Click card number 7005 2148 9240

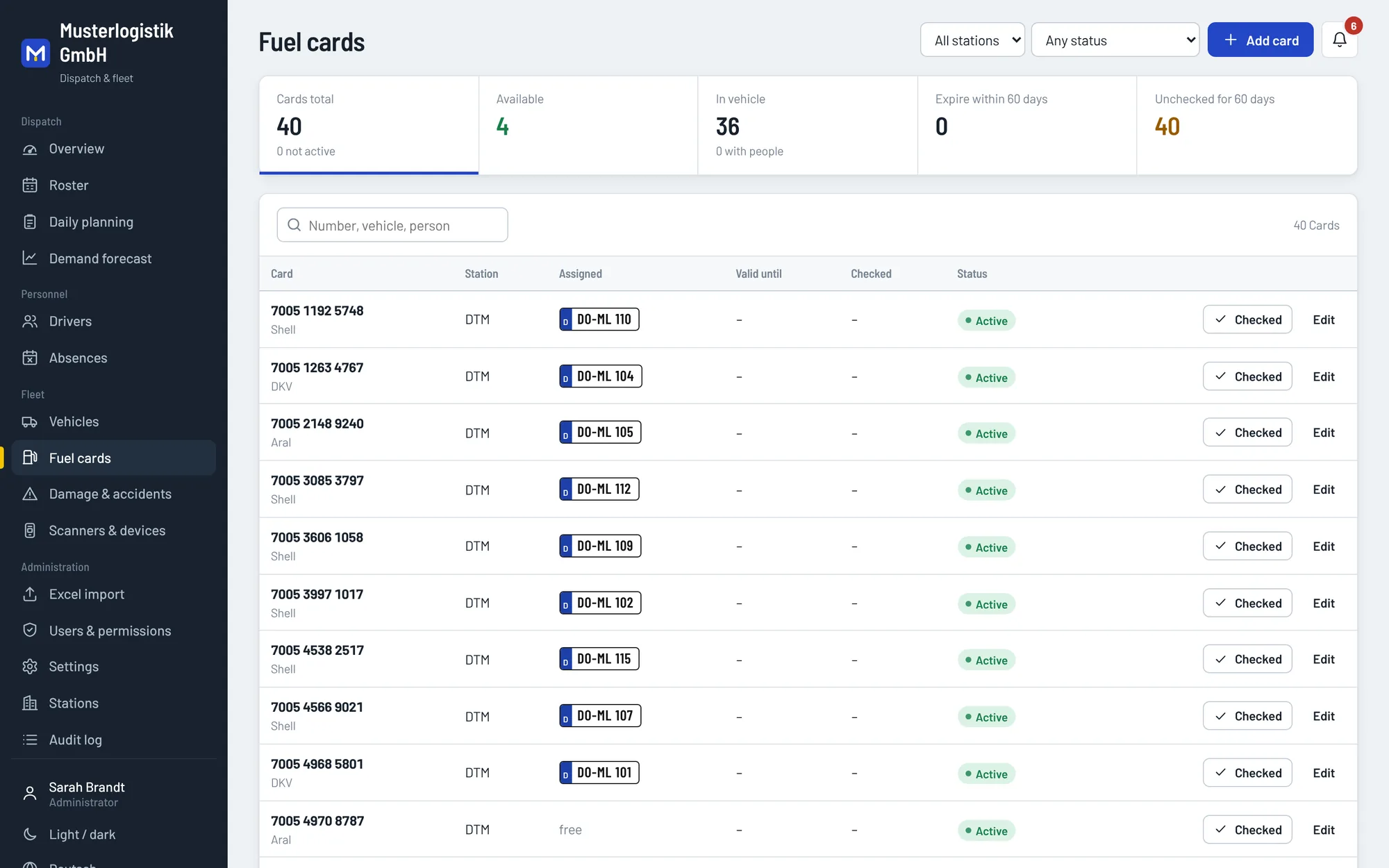coord(317,424)
